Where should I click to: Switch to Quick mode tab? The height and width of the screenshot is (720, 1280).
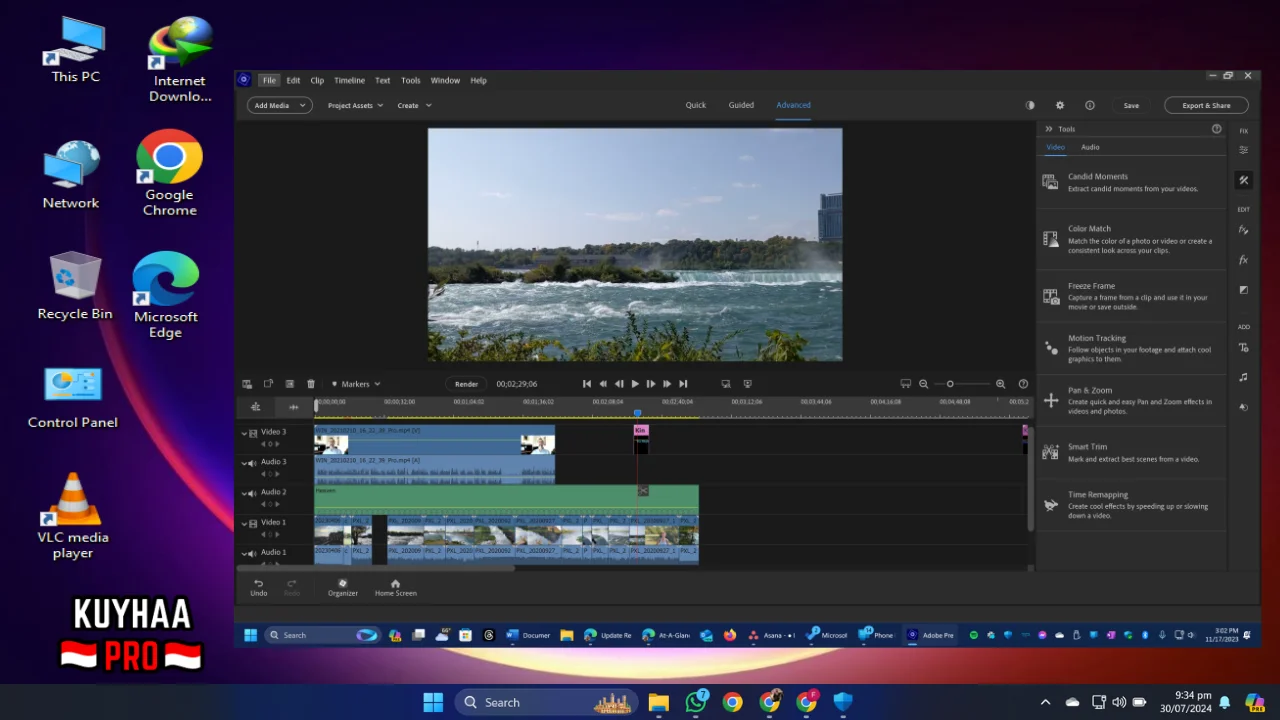point(695,105)
